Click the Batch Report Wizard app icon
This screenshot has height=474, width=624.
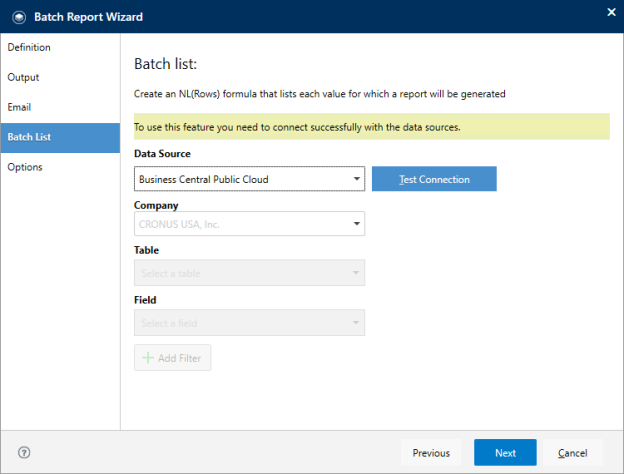pyautogui.click(x=19, y=17)
